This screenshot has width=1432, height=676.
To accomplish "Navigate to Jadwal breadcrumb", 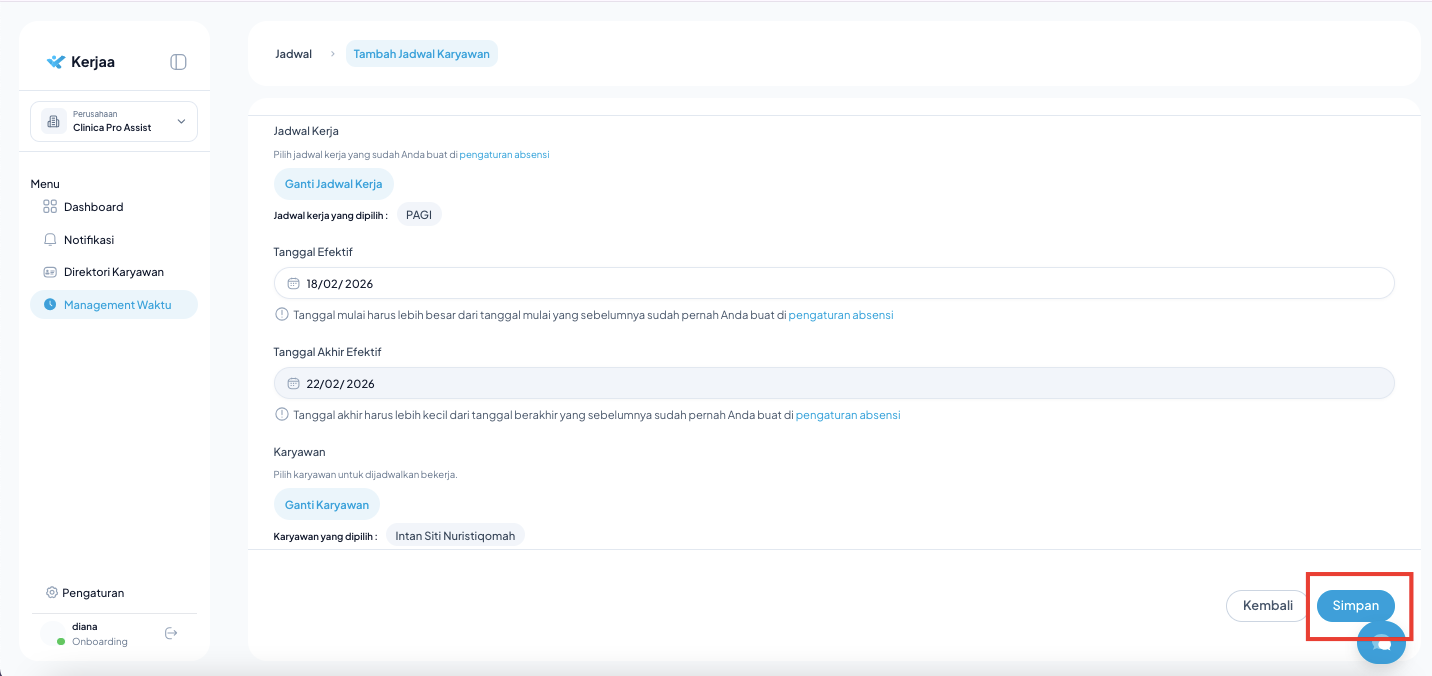I will click(293, 54).
